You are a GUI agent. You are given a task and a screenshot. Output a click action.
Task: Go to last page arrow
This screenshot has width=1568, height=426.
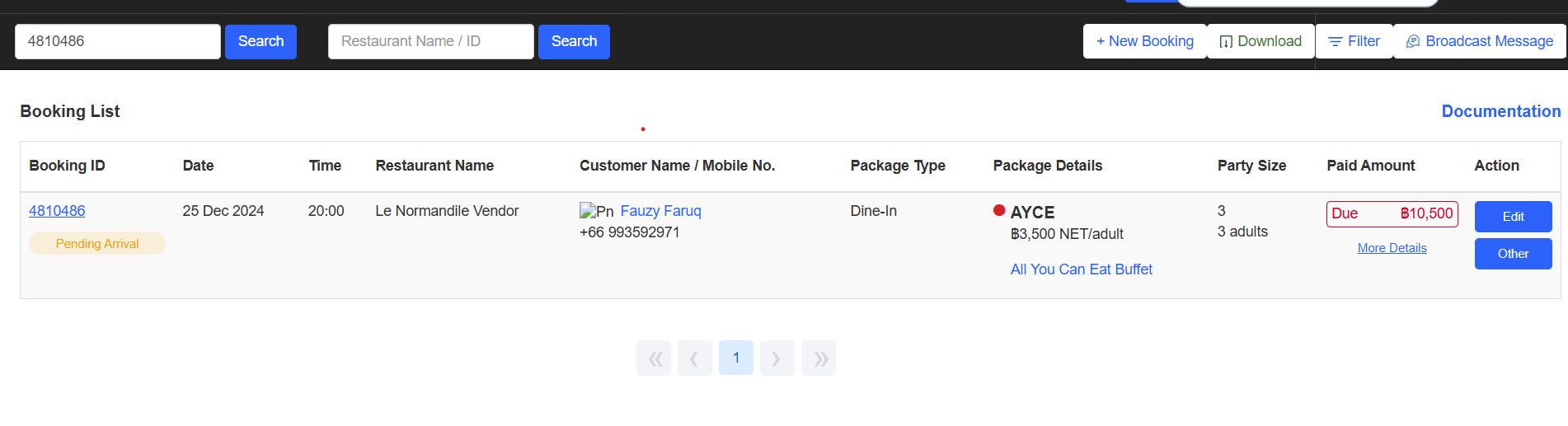(x=819, y=358)
